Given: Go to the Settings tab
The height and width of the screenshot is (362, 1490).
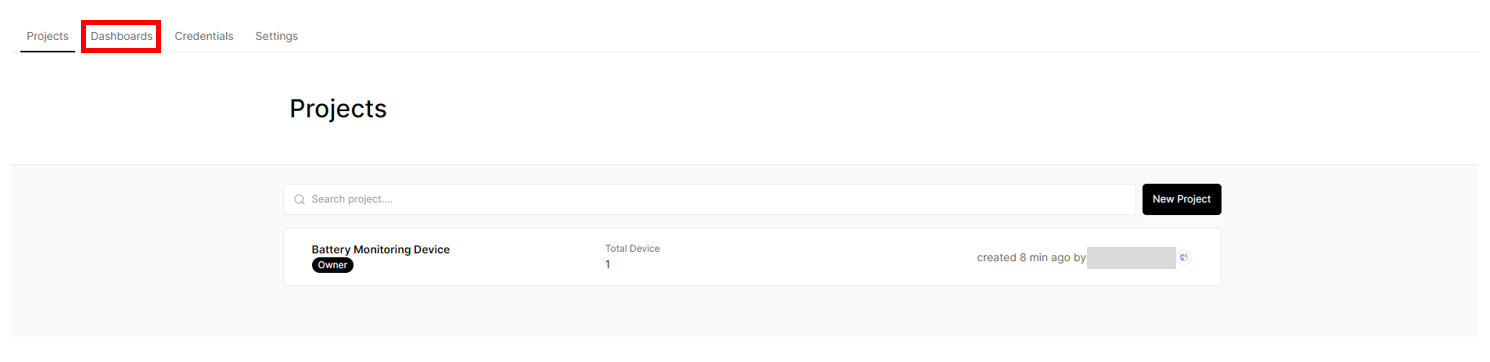Looking at the screenshot, I should tap(276, 36).
